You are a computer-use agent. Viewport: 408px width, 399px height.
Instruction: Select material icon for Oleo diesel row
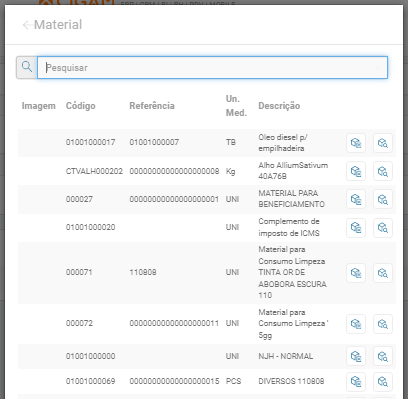(356, 143)
